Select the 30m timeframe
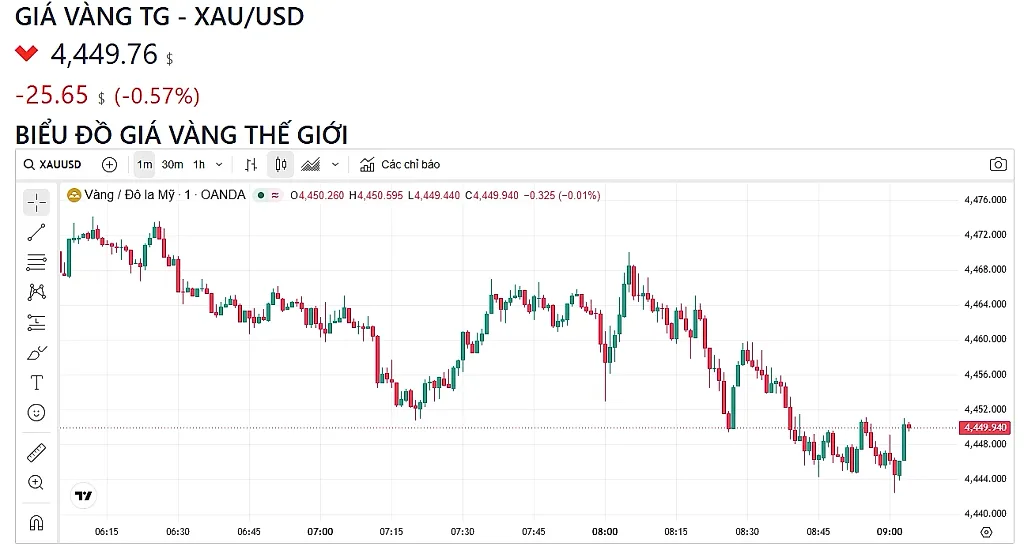 coord(172,165)
